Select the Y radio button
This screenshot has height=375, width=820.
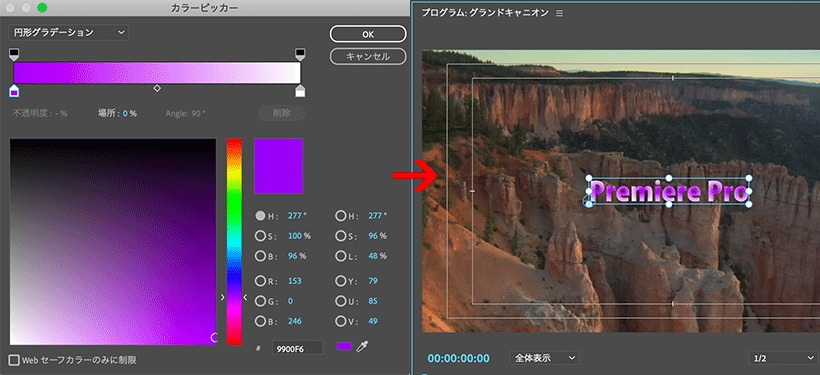[x=340, y=281]
